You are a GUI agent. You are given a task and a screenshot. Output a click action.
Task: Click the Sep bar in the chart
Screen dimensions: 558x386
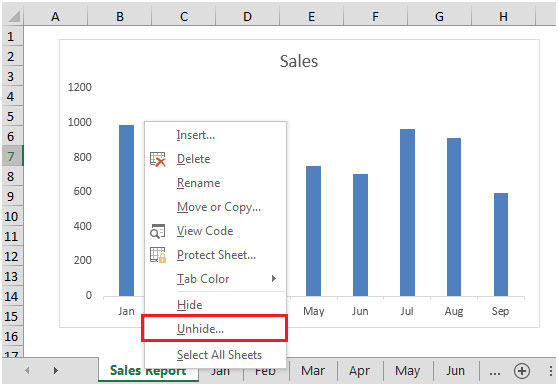tap(501, 244)
